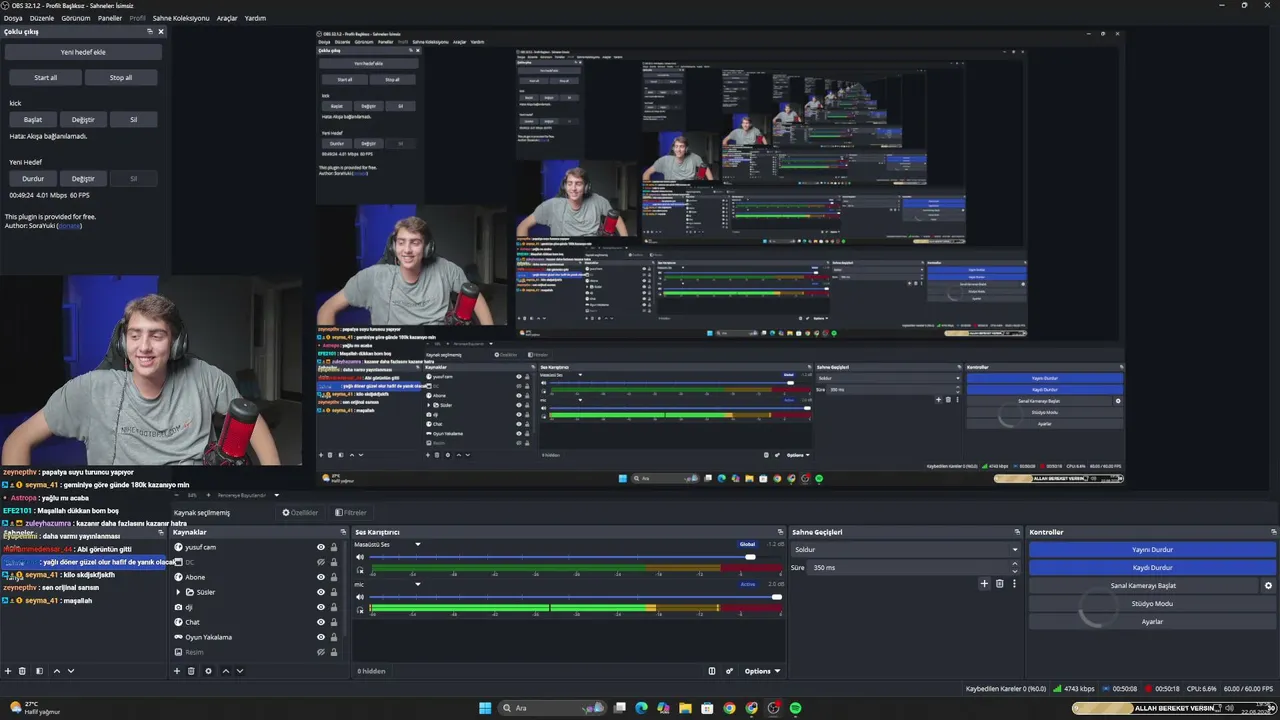Move scene up in Sahneler panel

(57, 671)
